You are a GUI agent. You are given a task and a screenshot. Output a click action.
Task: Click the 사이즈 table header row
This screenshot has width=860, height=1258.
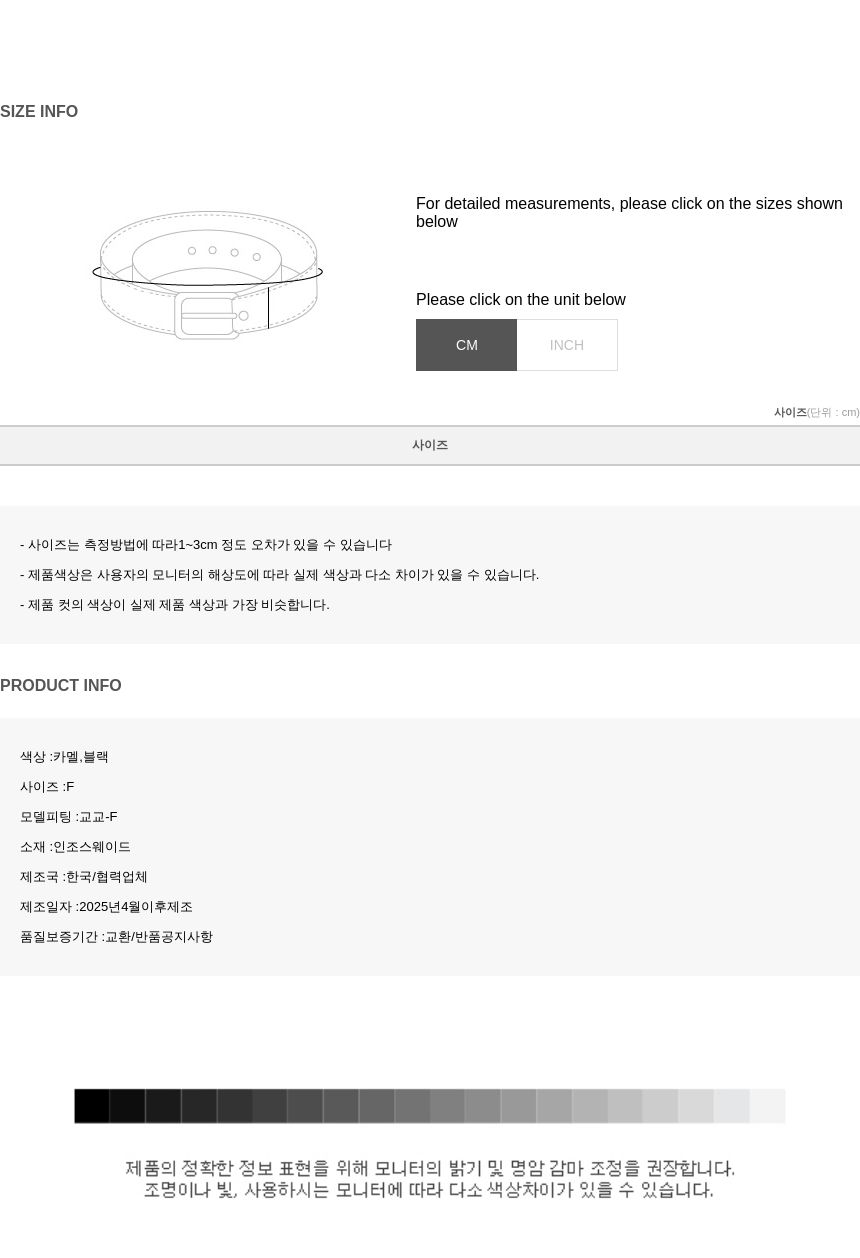pos(430,445)
